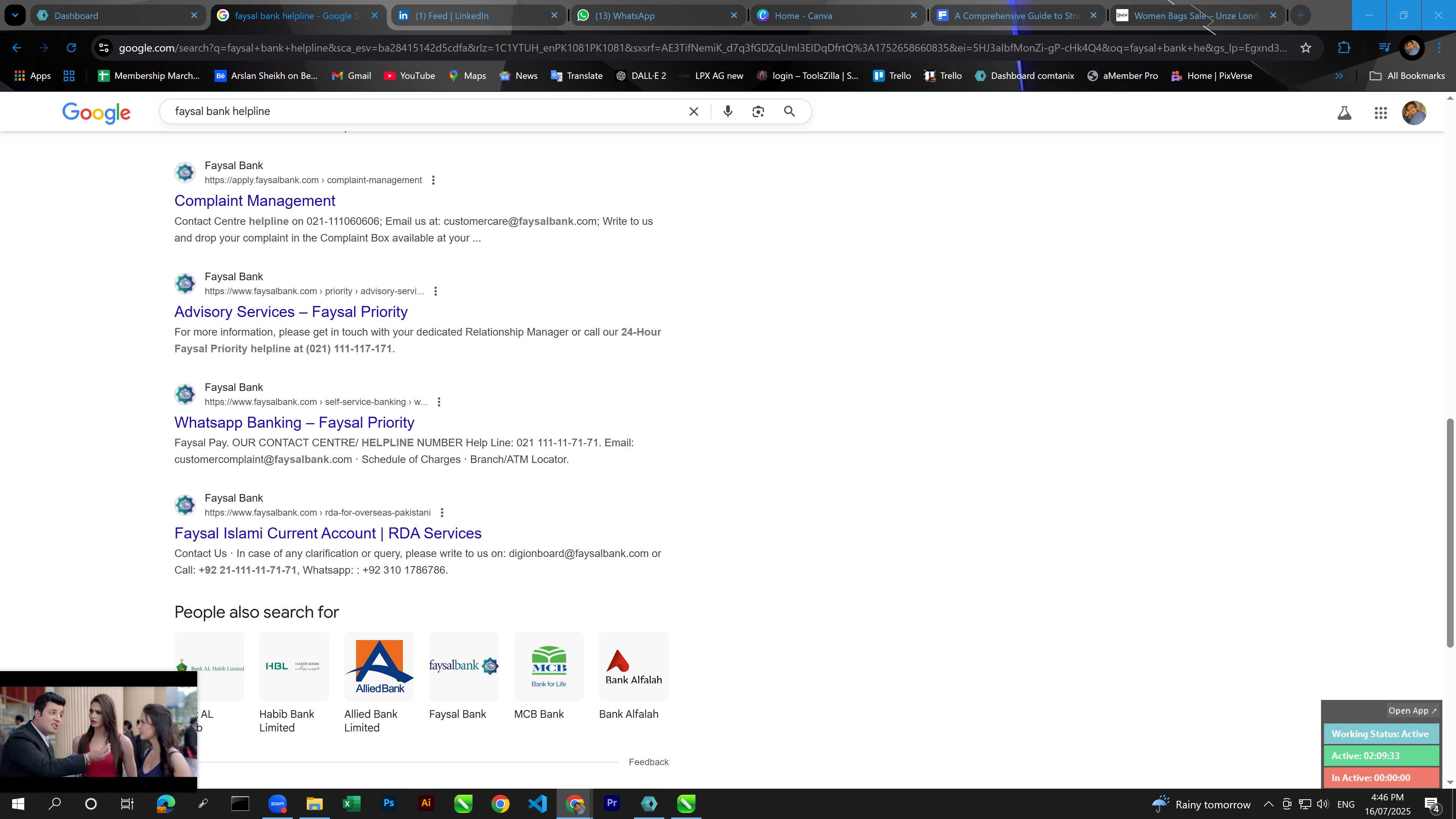Open volume control in system tray

pyautogui.click(x=1322, y=804)
